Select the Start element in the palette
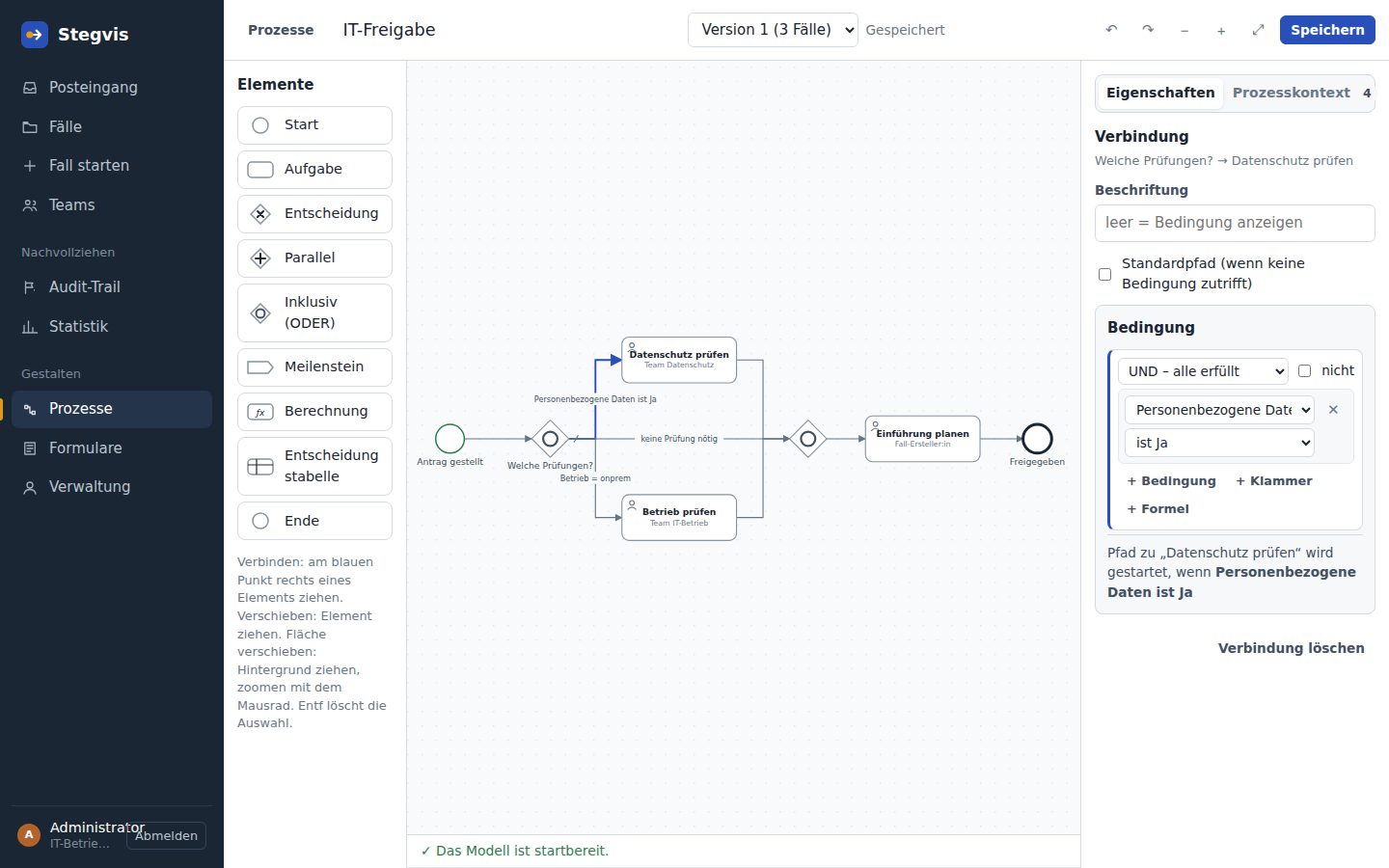Image resolution: width=1389 pixels, height=868 pixels. point(314,125)
